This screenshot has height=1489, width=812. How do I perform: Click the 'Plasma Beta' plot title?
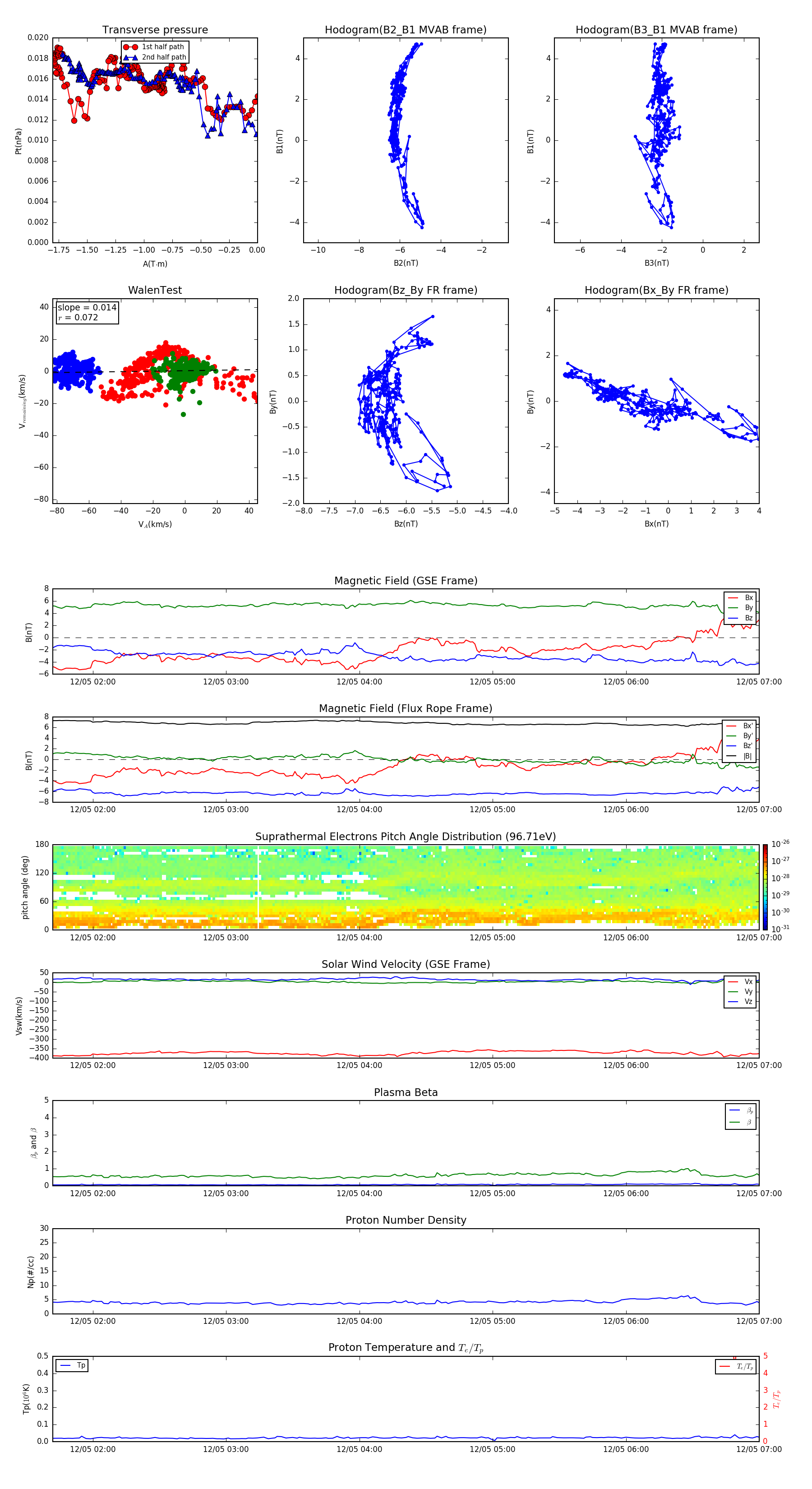(406, 1093)
